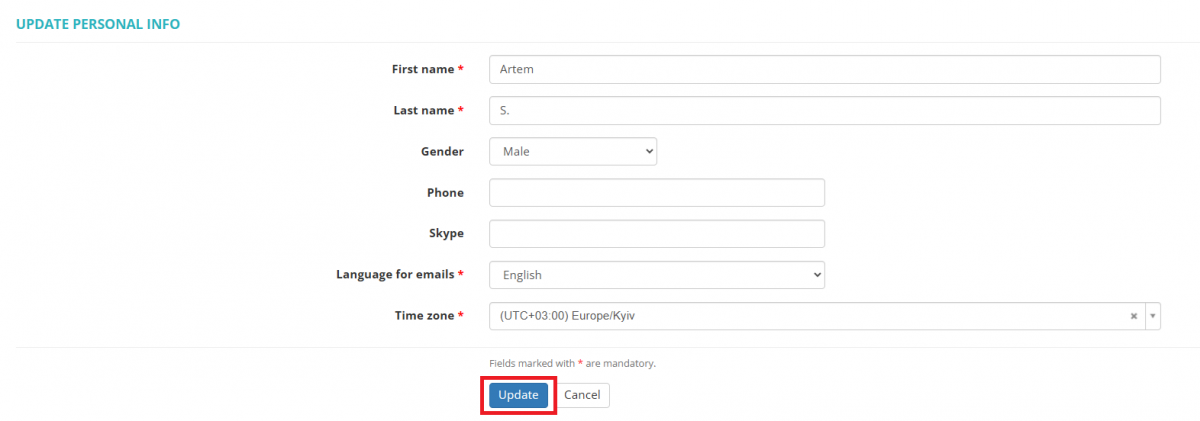
Task: Focus the Last name field containing S.
Action: point(825,110)
